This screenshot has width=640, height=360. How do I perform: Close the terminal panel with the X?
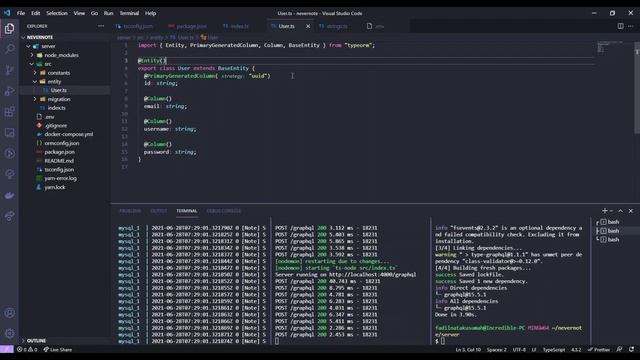pos(631,211)
